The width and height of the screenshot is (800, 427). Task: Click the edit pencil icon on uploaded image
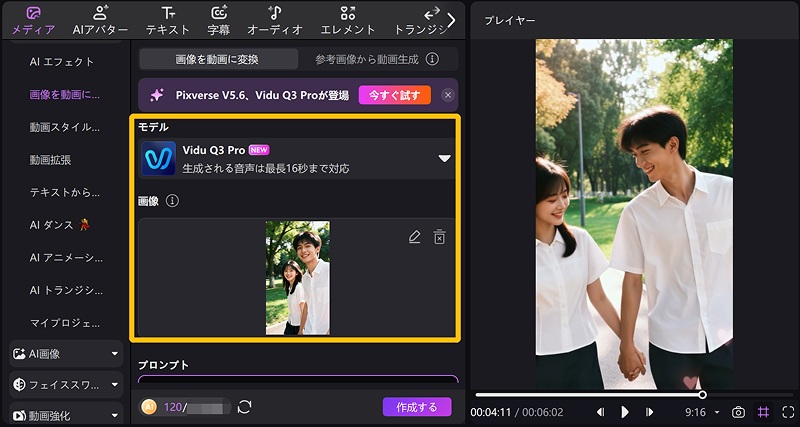[415, 237]
